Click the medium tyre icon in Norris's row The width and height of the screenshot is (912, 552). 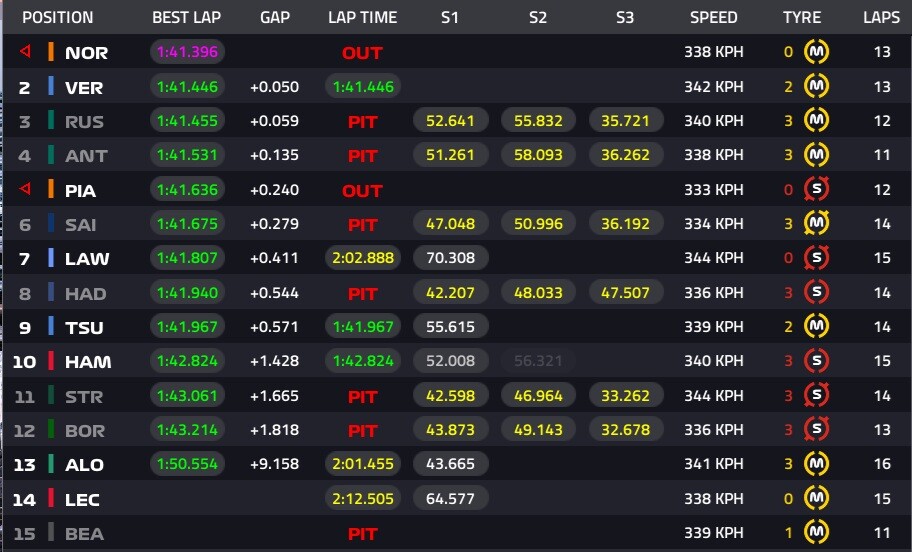coord(817,52)
